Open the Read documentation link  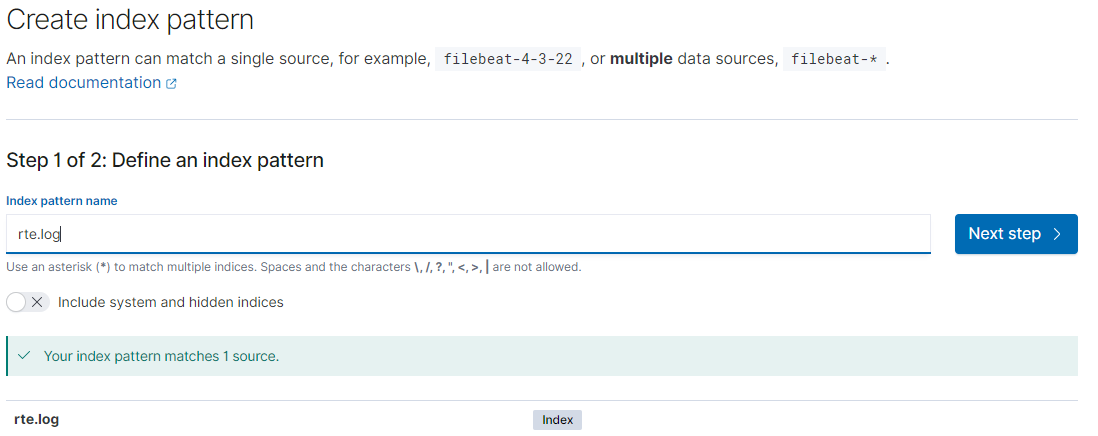pyautogui.click(x=83, y=83)
